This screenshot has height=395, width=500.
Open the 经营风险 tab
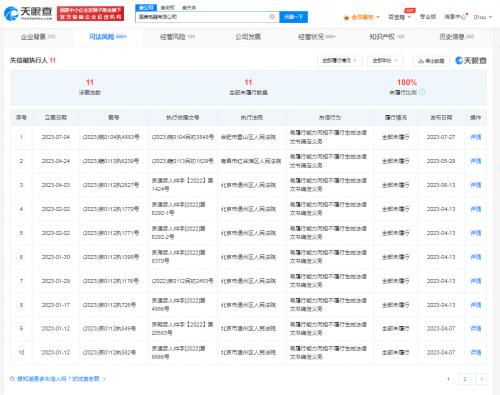click(177, 37)
